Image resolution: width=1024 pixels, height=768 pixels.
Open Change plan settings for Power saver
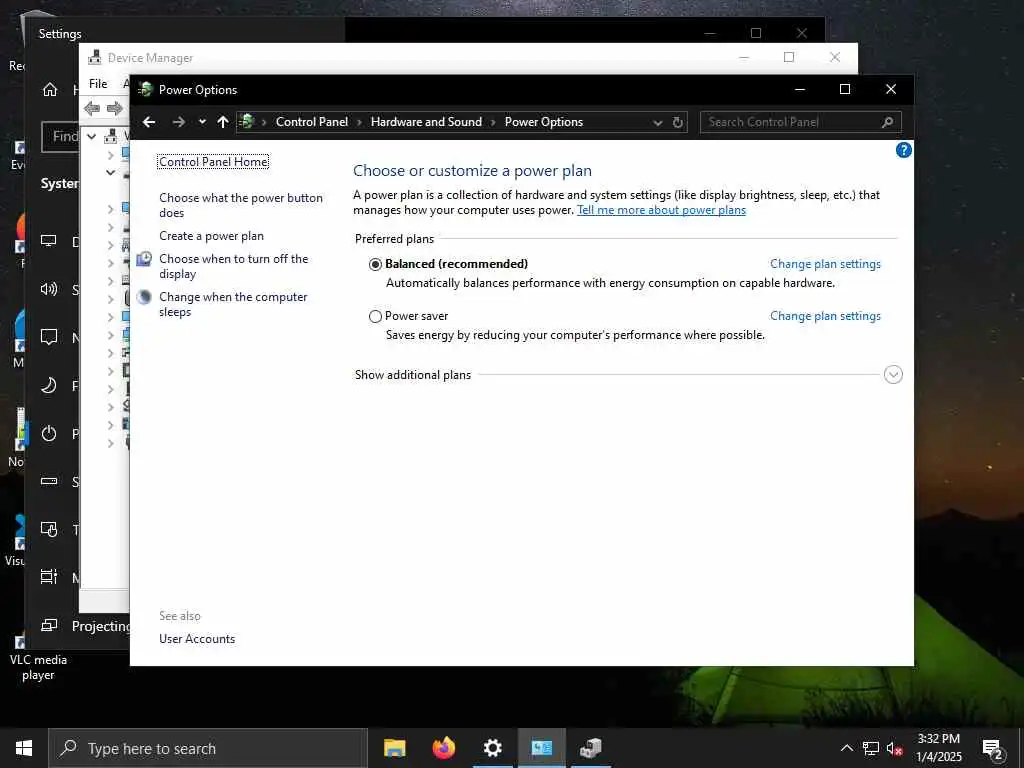click(825, 316)
